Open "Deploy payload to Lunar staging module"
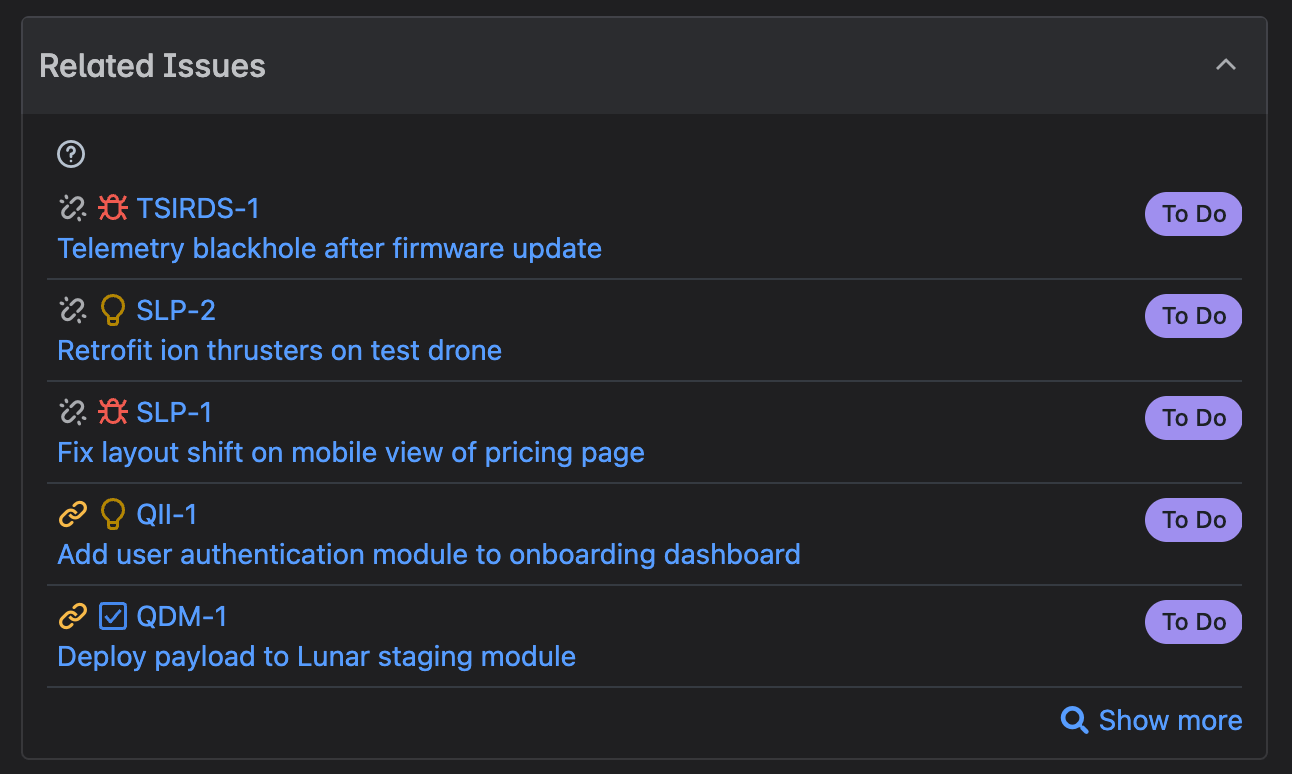 coord(316,656)
